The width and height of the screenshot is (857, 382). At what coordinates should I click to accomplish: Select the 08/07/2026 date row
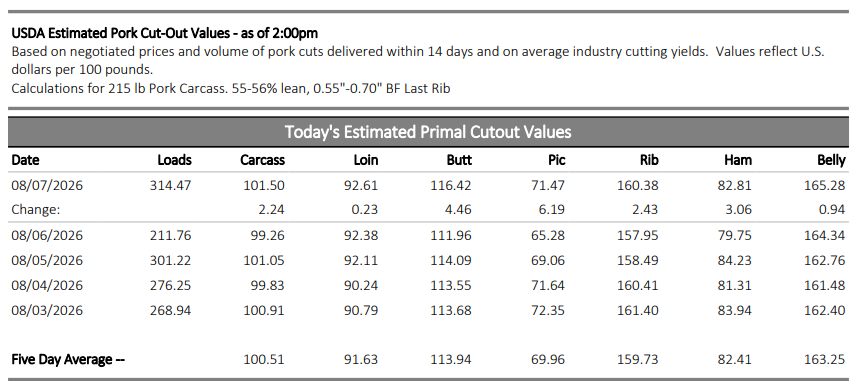(428, 185)
